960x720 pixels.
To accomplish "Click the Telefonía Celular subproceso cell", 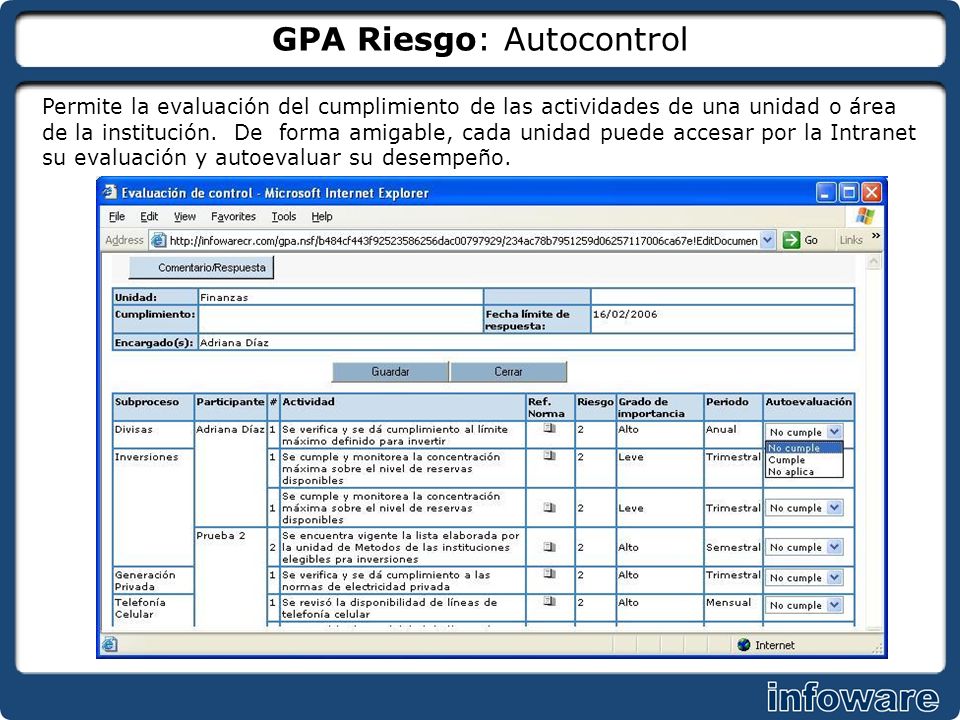I will [153, 608].
